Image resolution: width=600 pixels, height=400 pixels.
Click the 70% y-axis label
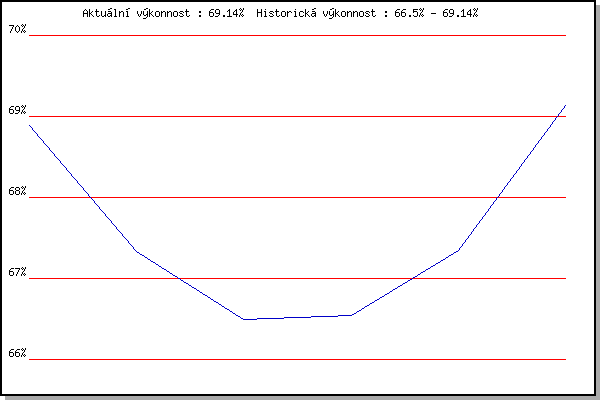(17, 29)
